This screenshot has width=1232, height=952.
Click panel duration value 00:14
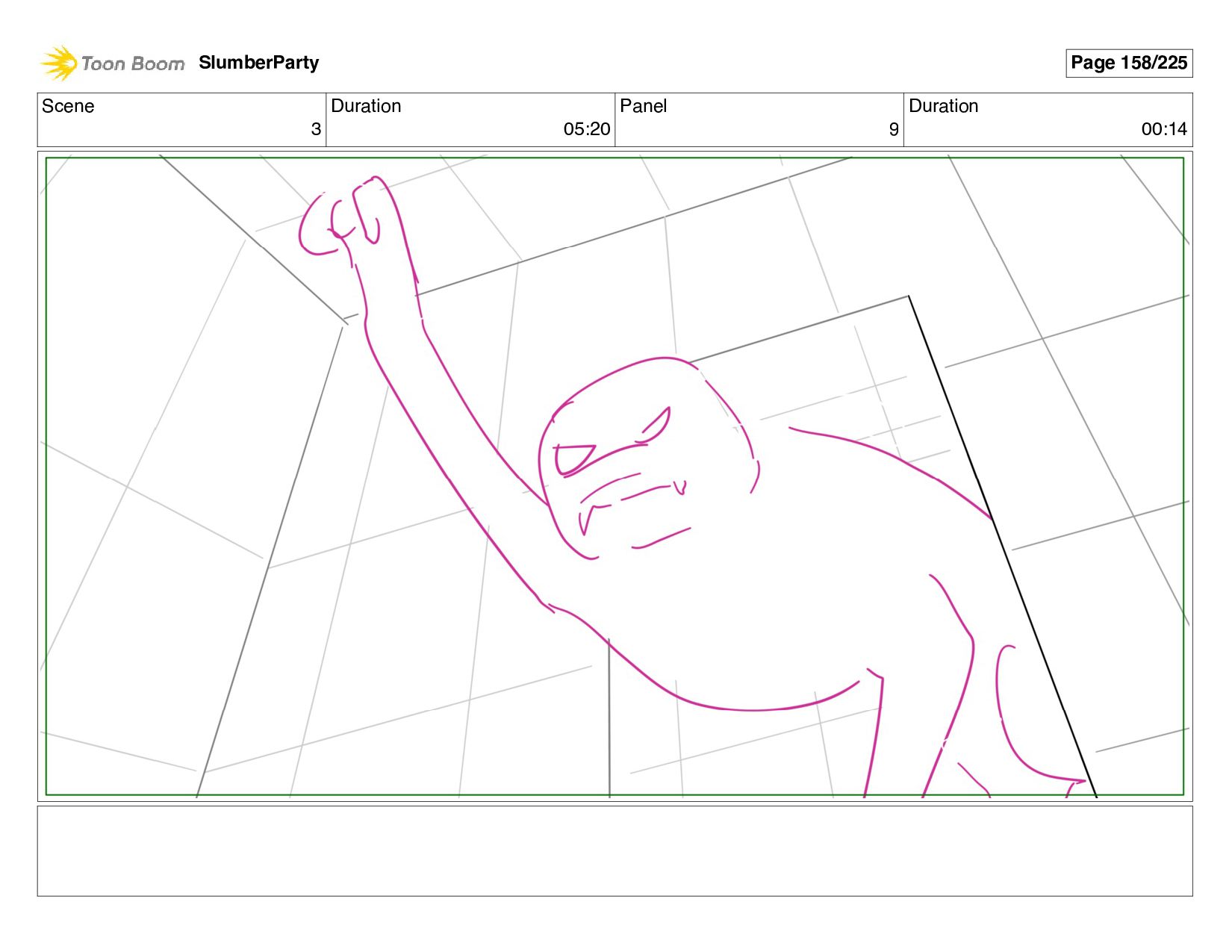1164,129
